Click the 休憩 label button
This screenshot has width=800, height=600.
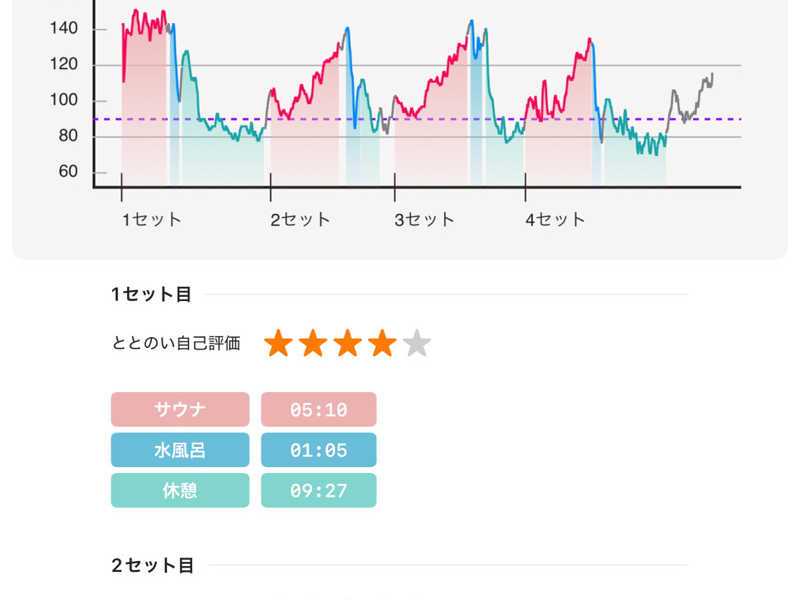pyautogui.click(x=180, y=490)
